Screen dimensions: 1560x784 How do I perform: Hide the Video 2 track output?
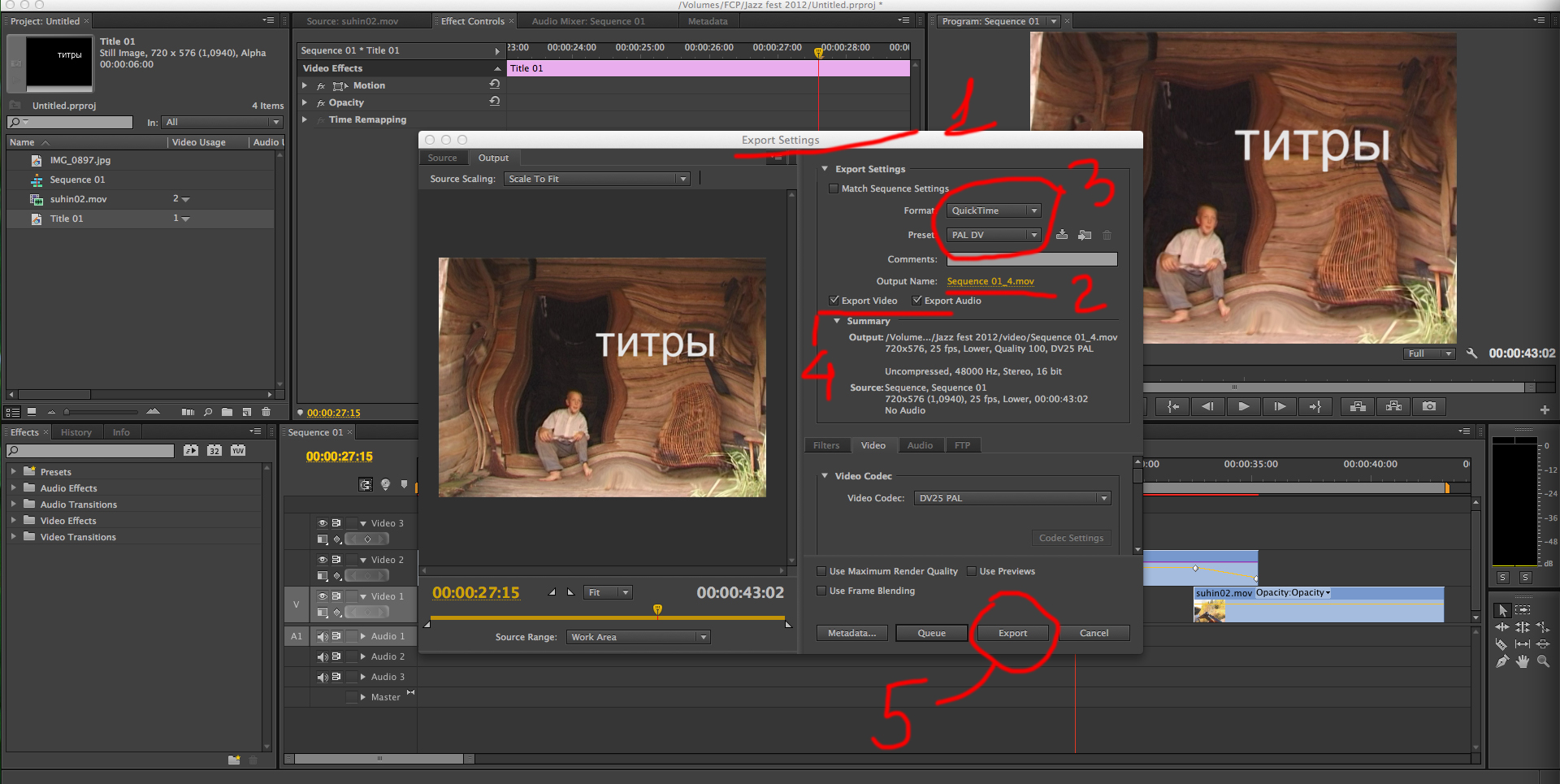coord(323,560)
